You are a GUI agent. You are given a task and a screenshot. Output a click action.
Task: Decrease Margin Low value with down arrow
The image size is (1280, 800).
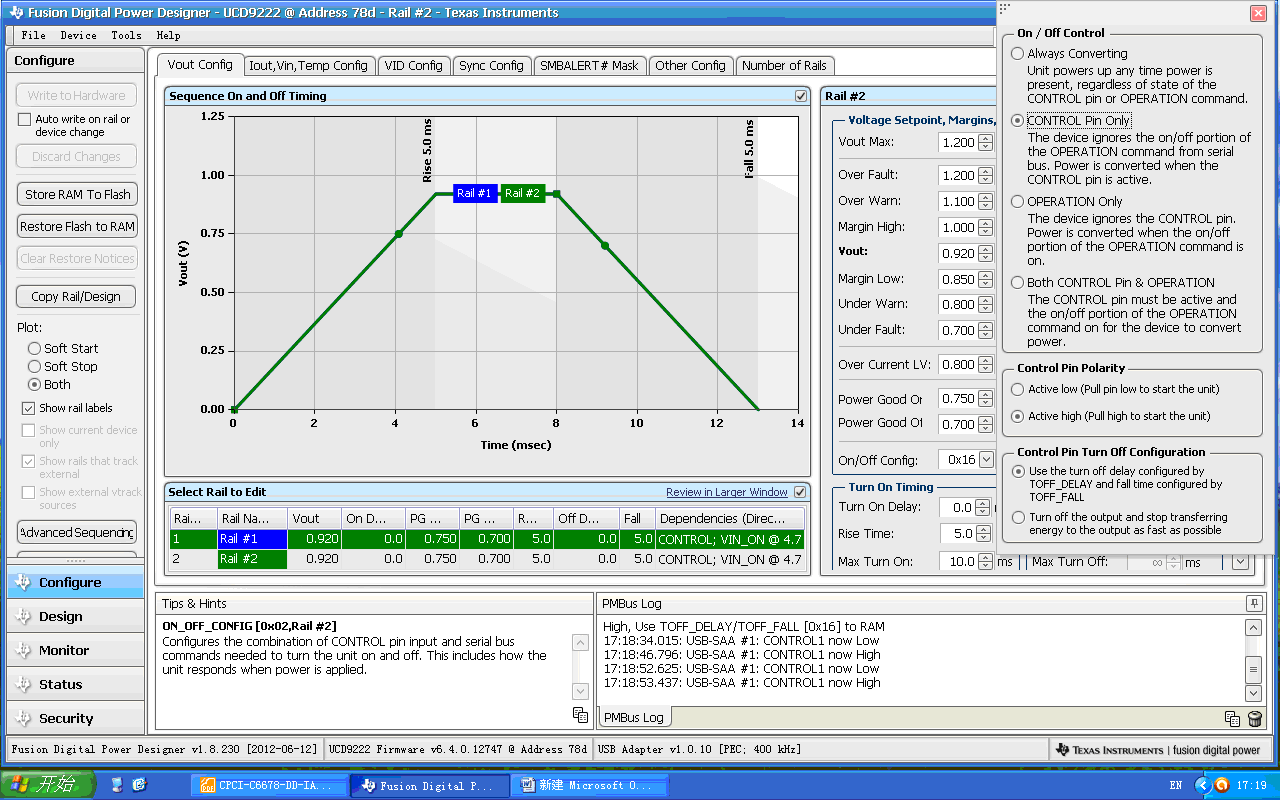click(986, 284)
